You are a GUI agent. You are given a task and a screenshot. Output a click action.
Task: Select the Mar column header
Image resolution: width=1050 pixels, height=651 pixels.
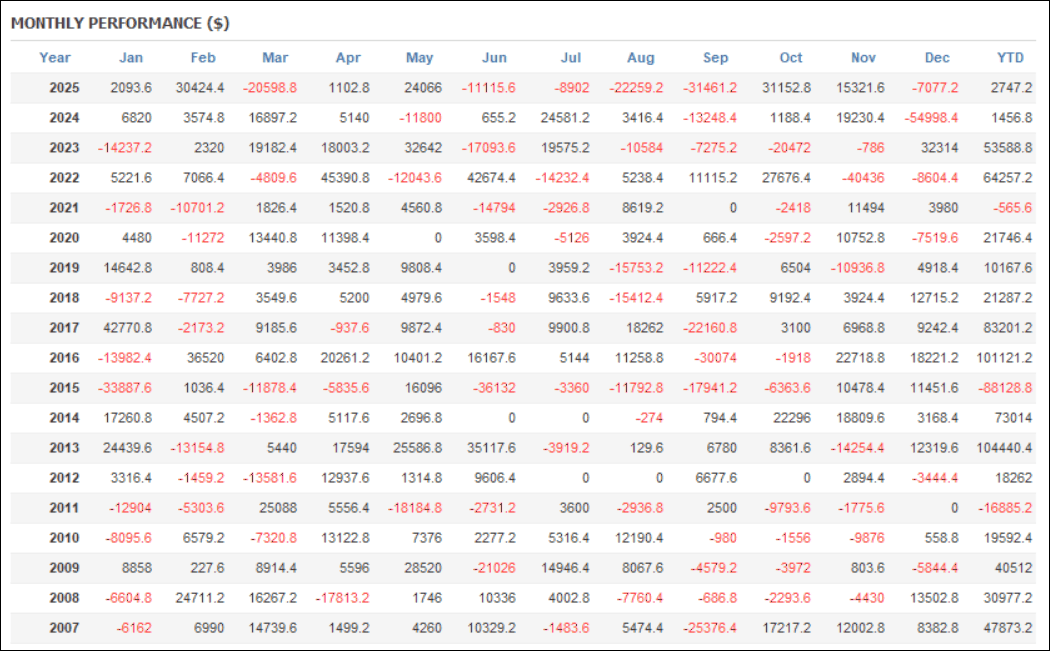(x=275, y=58)
